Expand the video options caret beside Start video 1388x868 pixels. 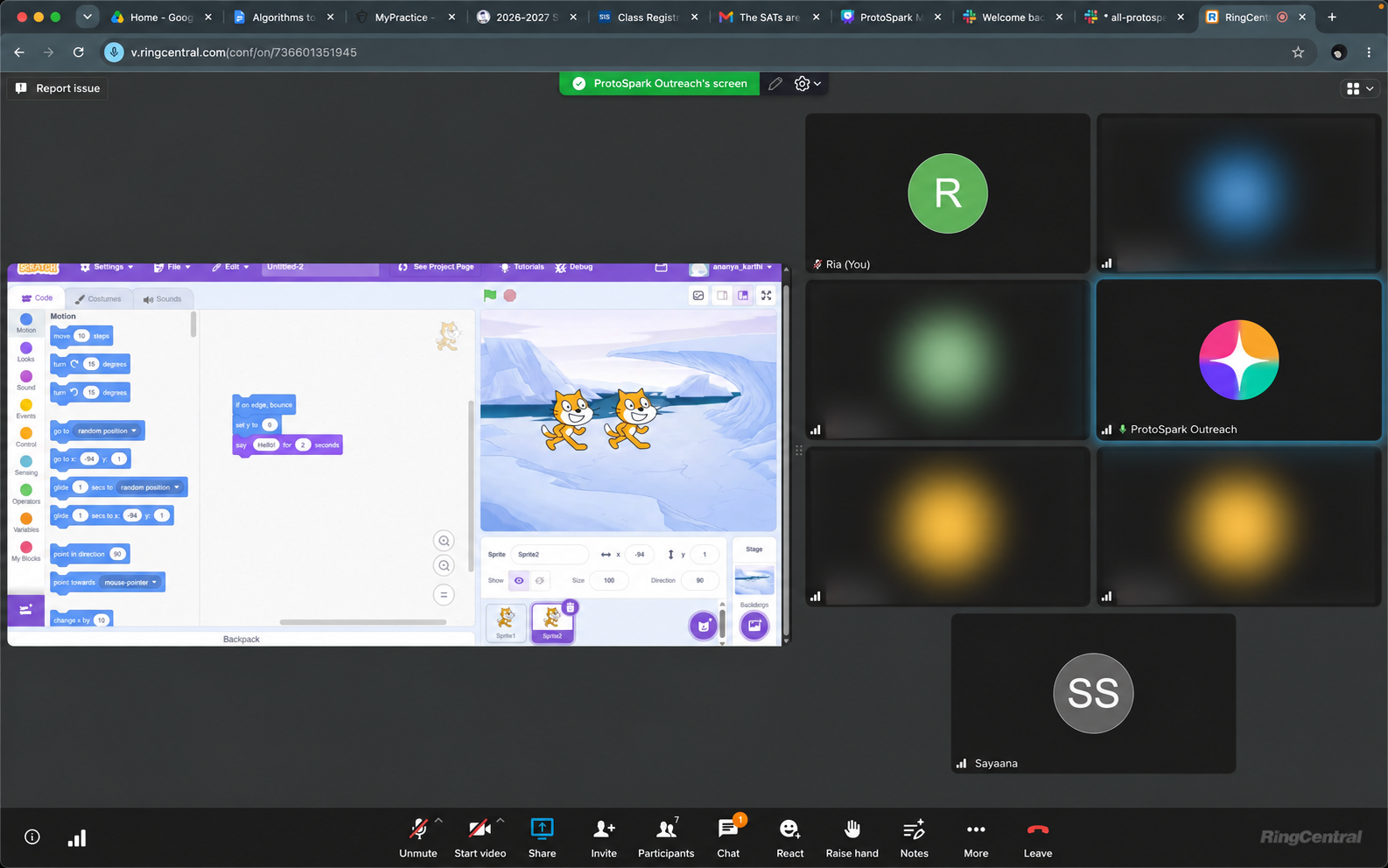501,821
